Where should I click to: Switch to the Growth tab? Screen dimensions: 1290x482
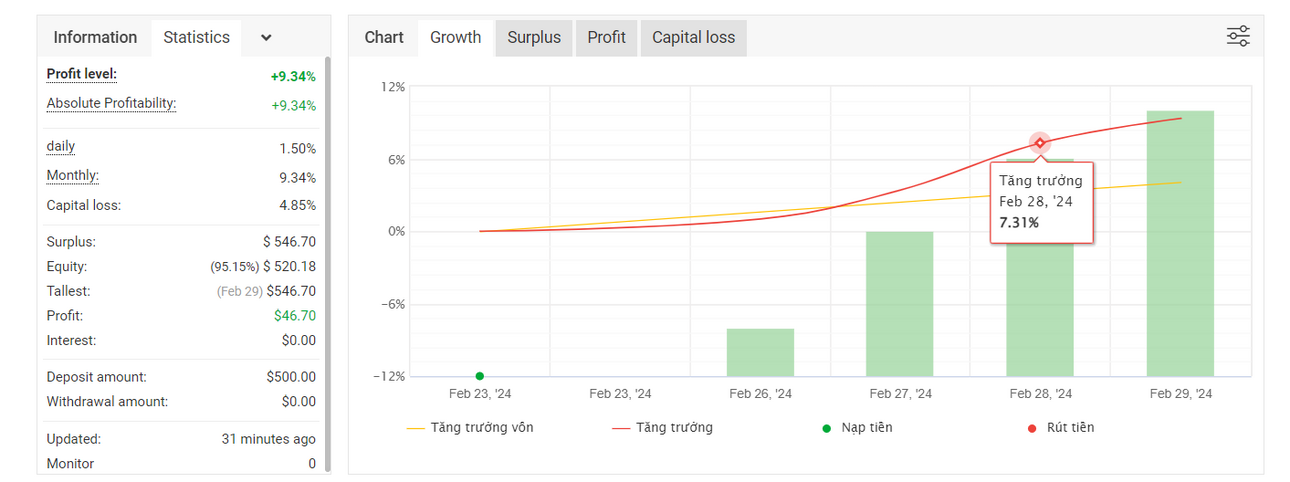(x=456, y=37)
